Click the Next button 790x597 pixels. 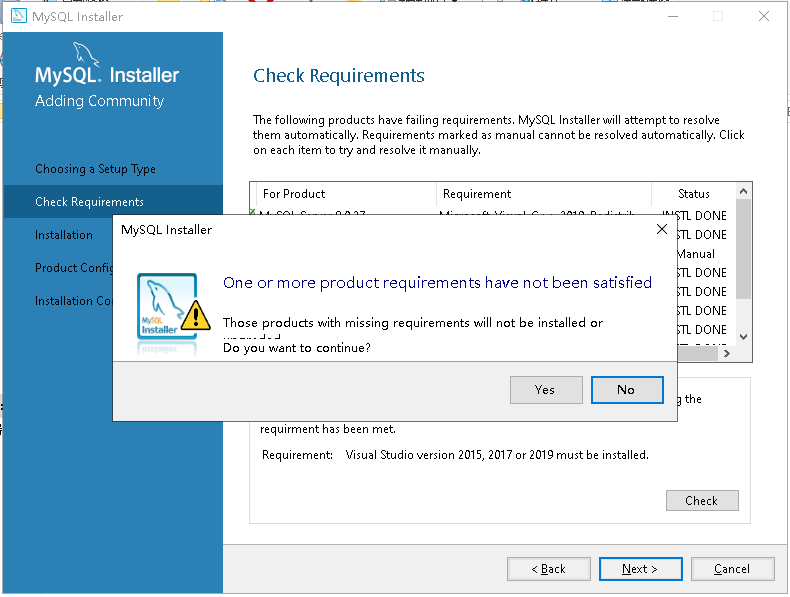click(640, 569)
